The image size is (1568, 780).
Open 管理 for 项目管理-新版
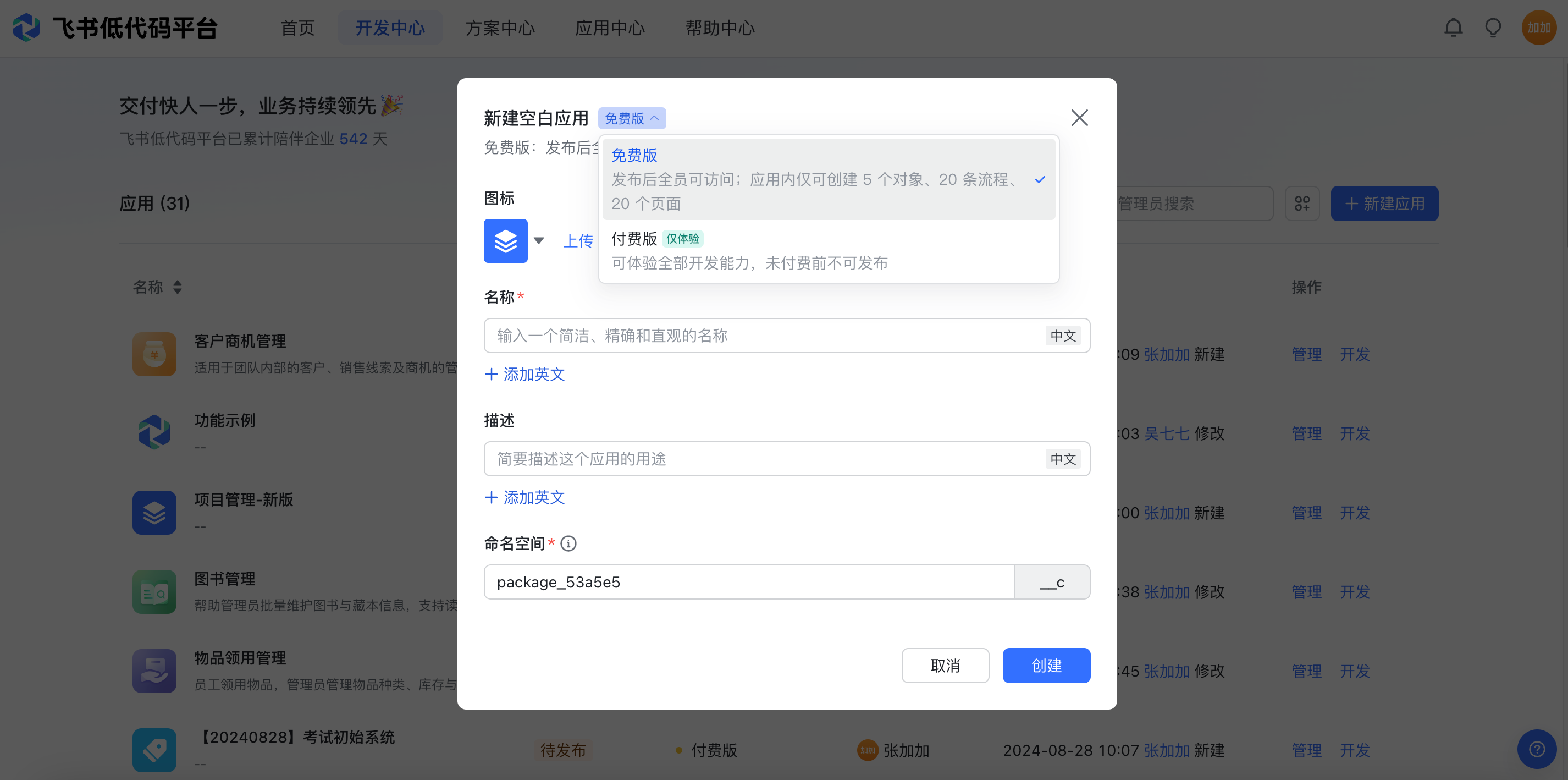point(1306,513)
